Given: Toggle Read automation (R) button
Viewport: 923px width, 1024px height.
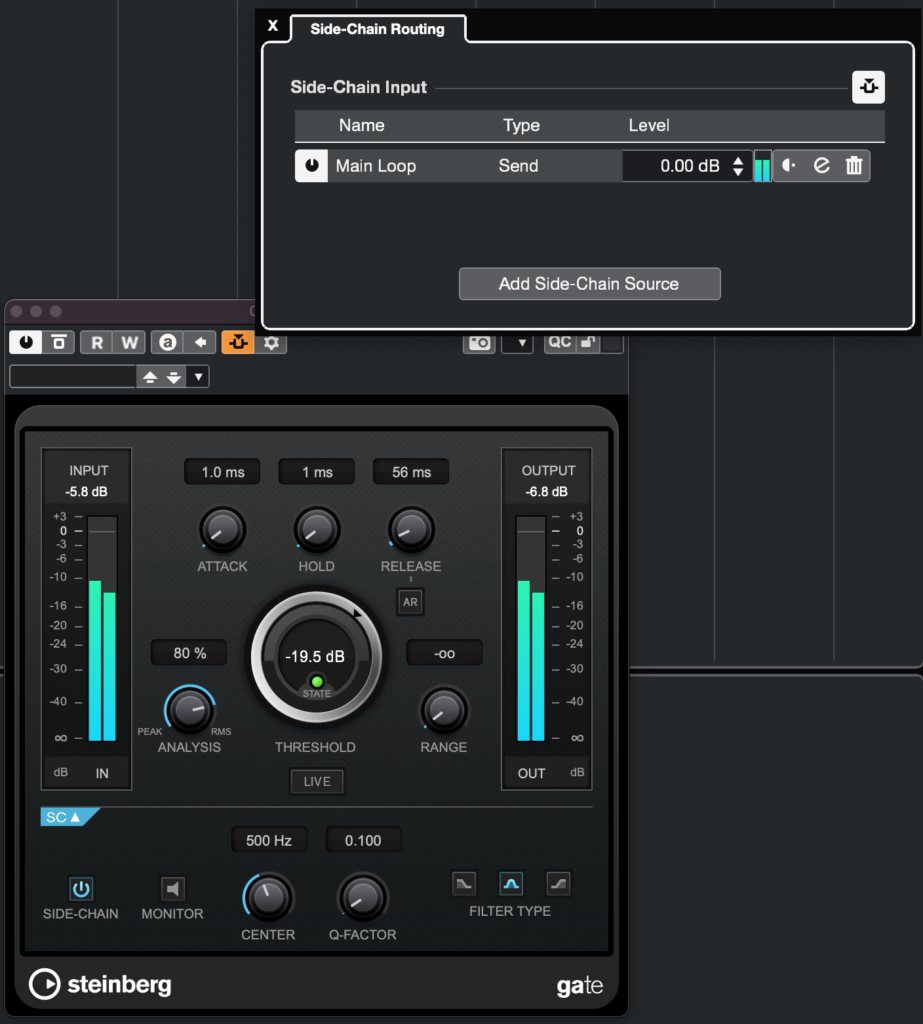Looking at the screenshot, I should point(97,342).
